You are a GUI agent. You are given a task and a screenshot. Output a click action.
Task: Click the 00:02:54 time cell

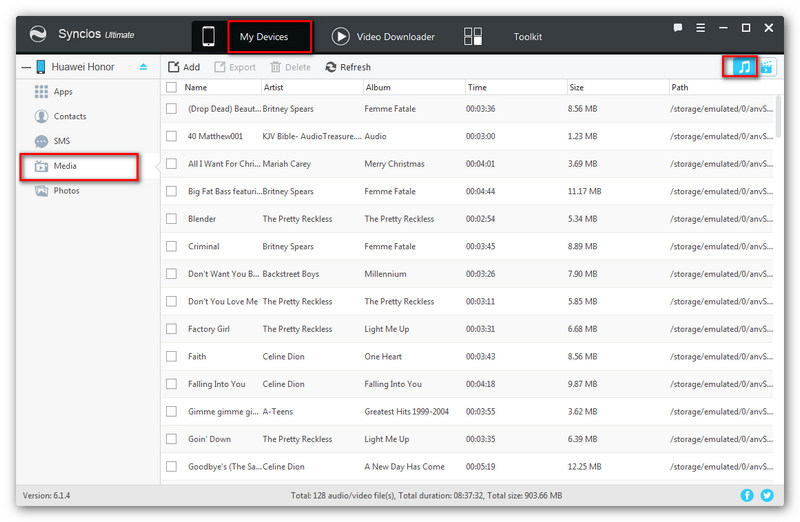pyautogui.click(x=481, y=219)
